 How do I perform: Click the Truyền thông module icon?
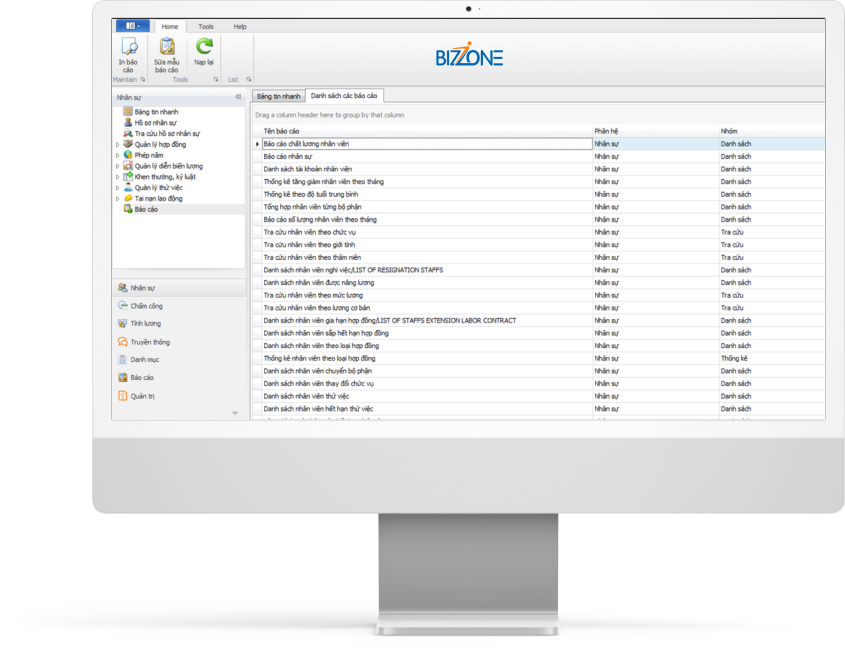point(122,342)
